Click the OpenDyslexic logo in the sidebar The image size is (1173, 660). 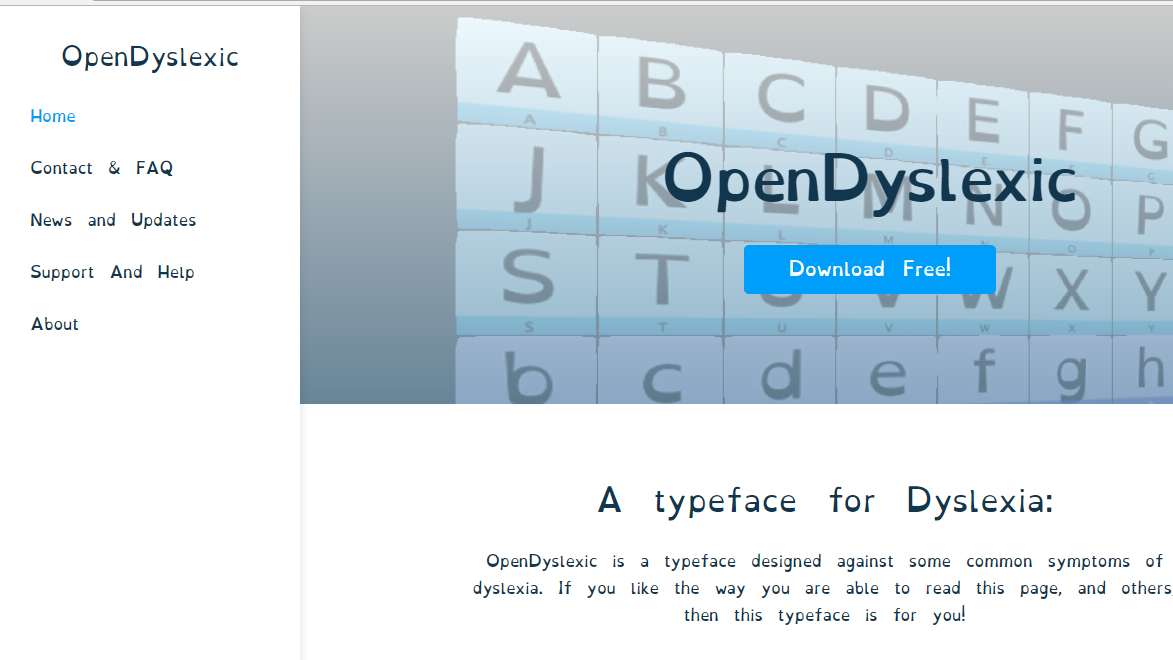tap(150, 57)
